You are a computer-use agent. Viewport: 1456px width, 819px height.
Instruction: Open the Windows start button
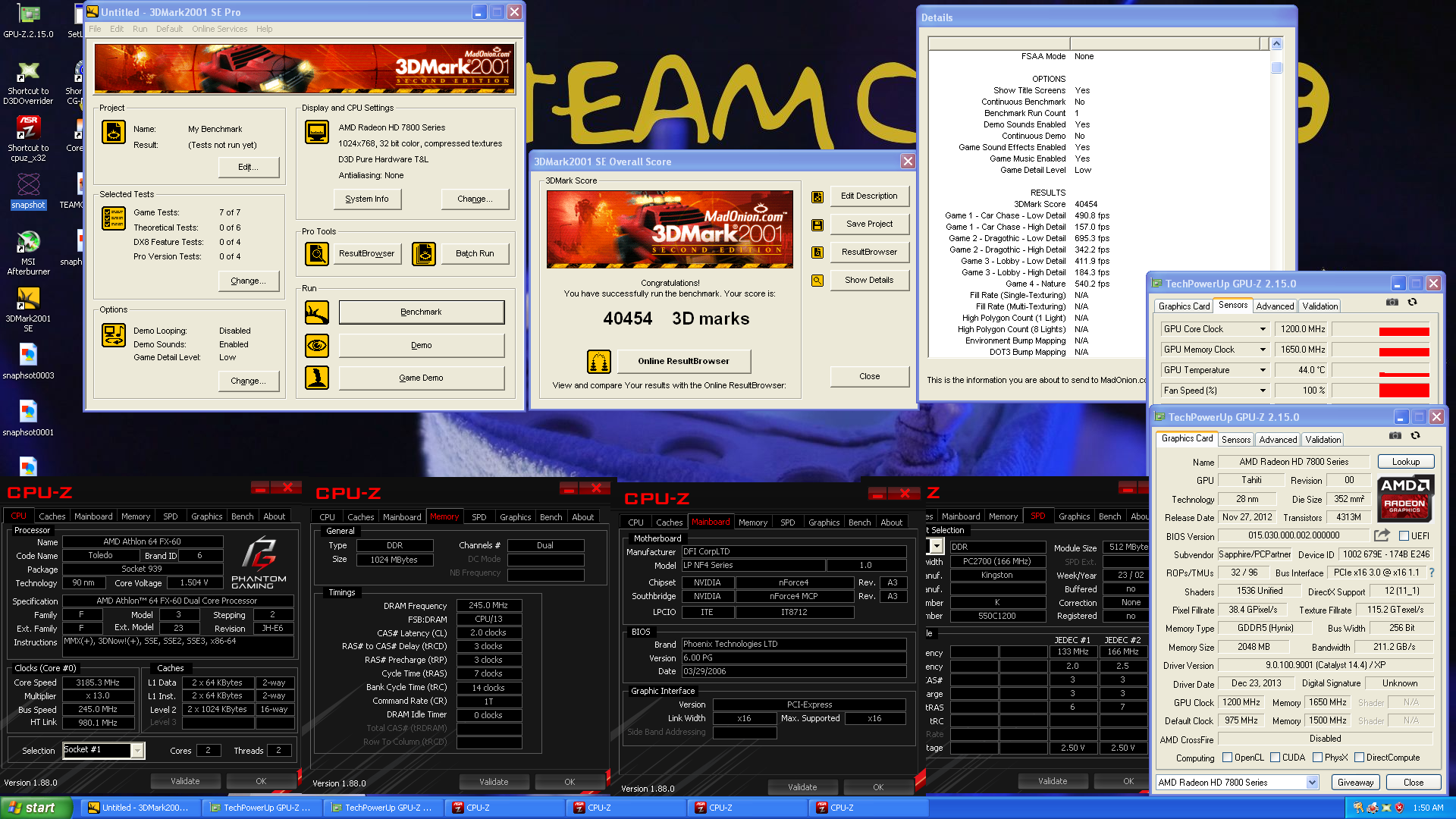coord(36,808)
